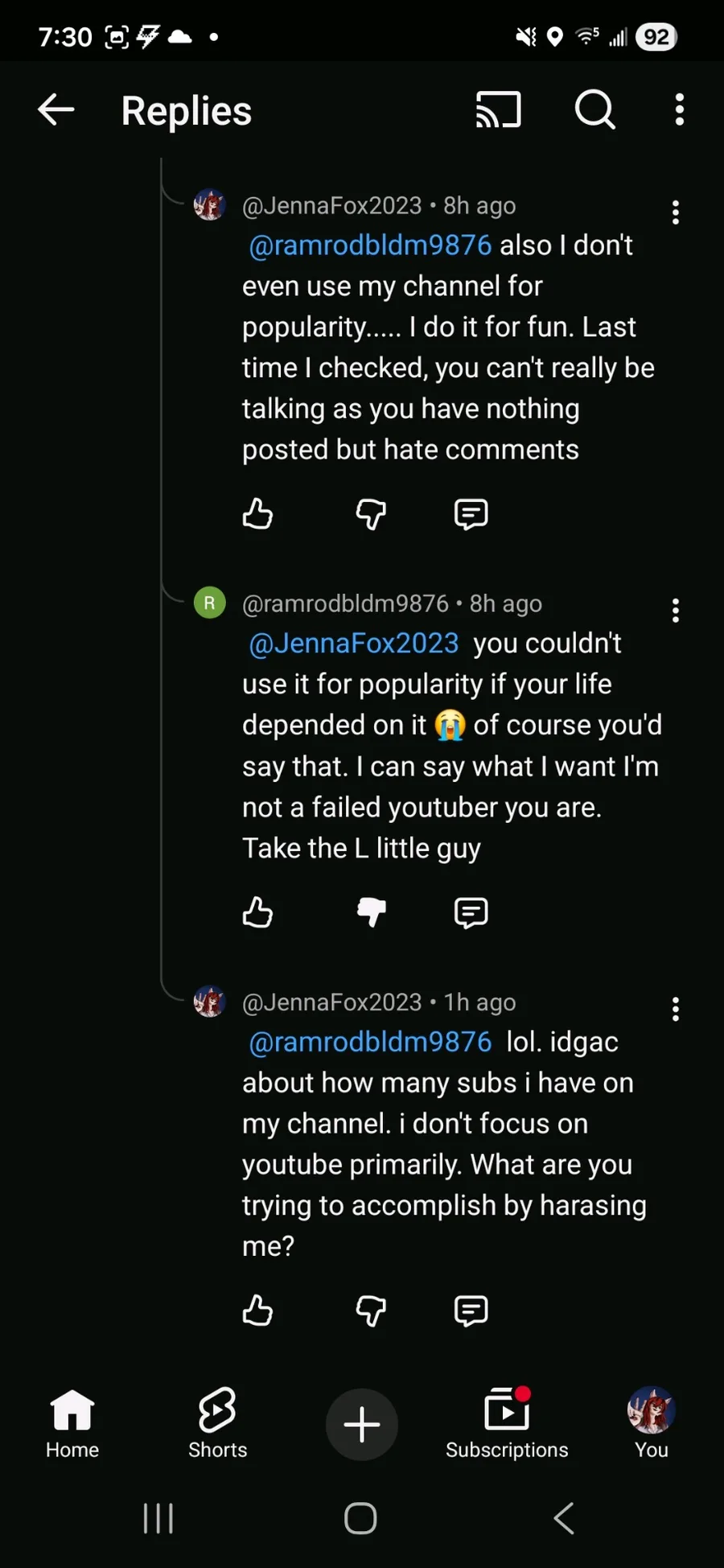The width and height of the screenshot is (724, 1568).
Task: Tap the Cast to device icon
Action: point(498,109)
